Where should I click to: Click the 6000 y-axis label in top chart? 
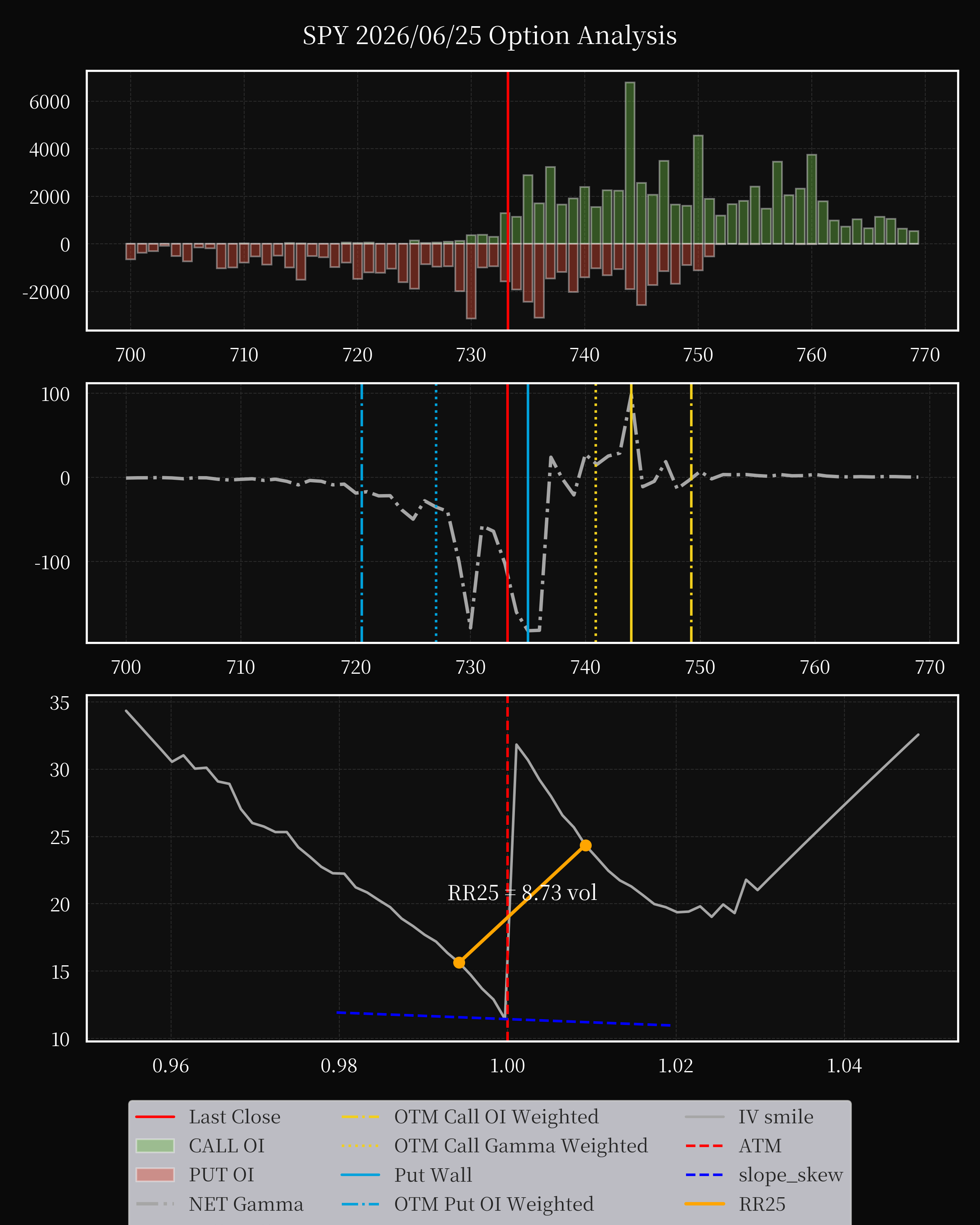tap(49, 102)
